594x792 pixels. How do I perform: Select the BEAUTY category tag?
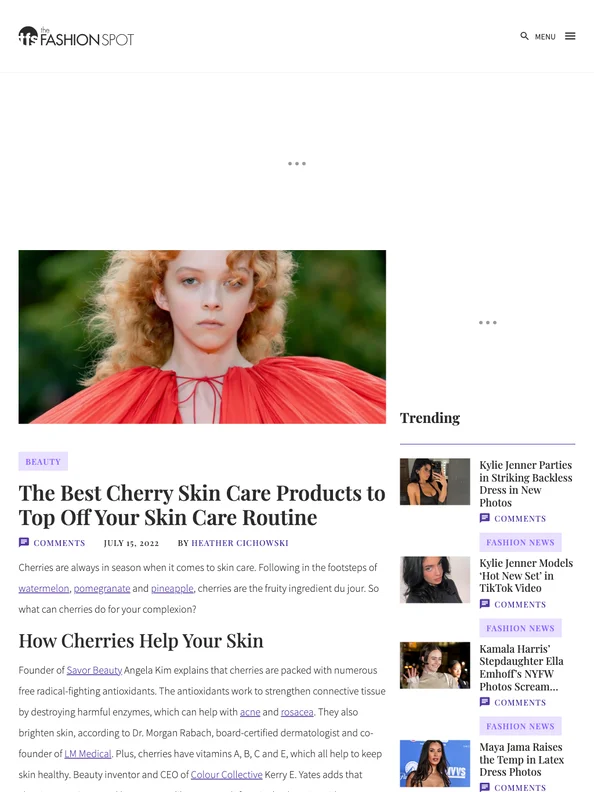pos(43,461)
